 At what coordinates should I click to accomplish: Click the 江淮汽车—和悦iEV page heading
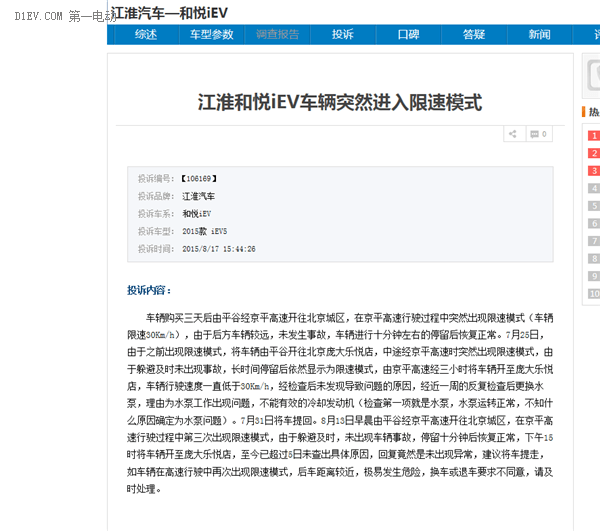tap(169, 13)
